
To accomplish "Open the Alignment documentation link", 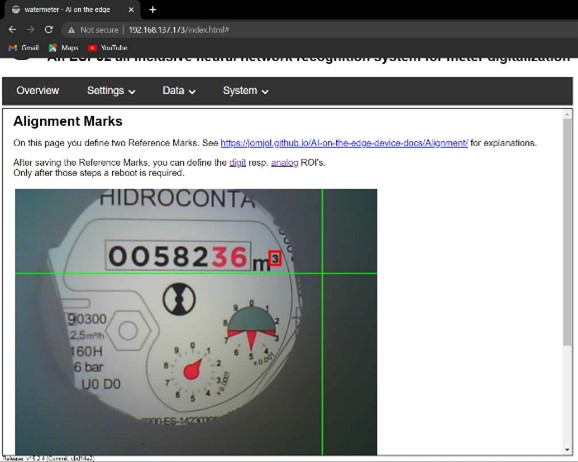I will click(344, 143).
